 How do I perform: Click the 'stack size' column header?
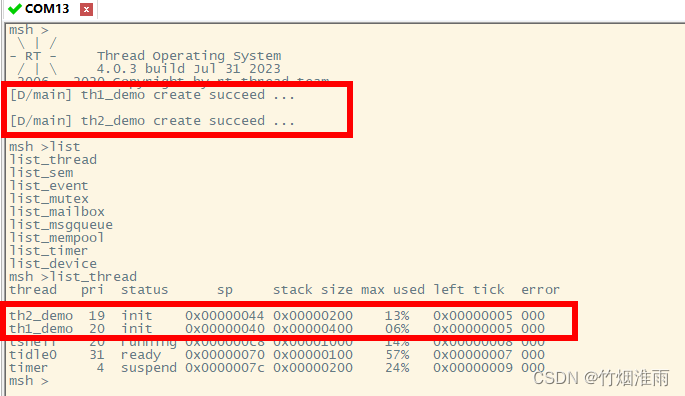click(313, 290)
